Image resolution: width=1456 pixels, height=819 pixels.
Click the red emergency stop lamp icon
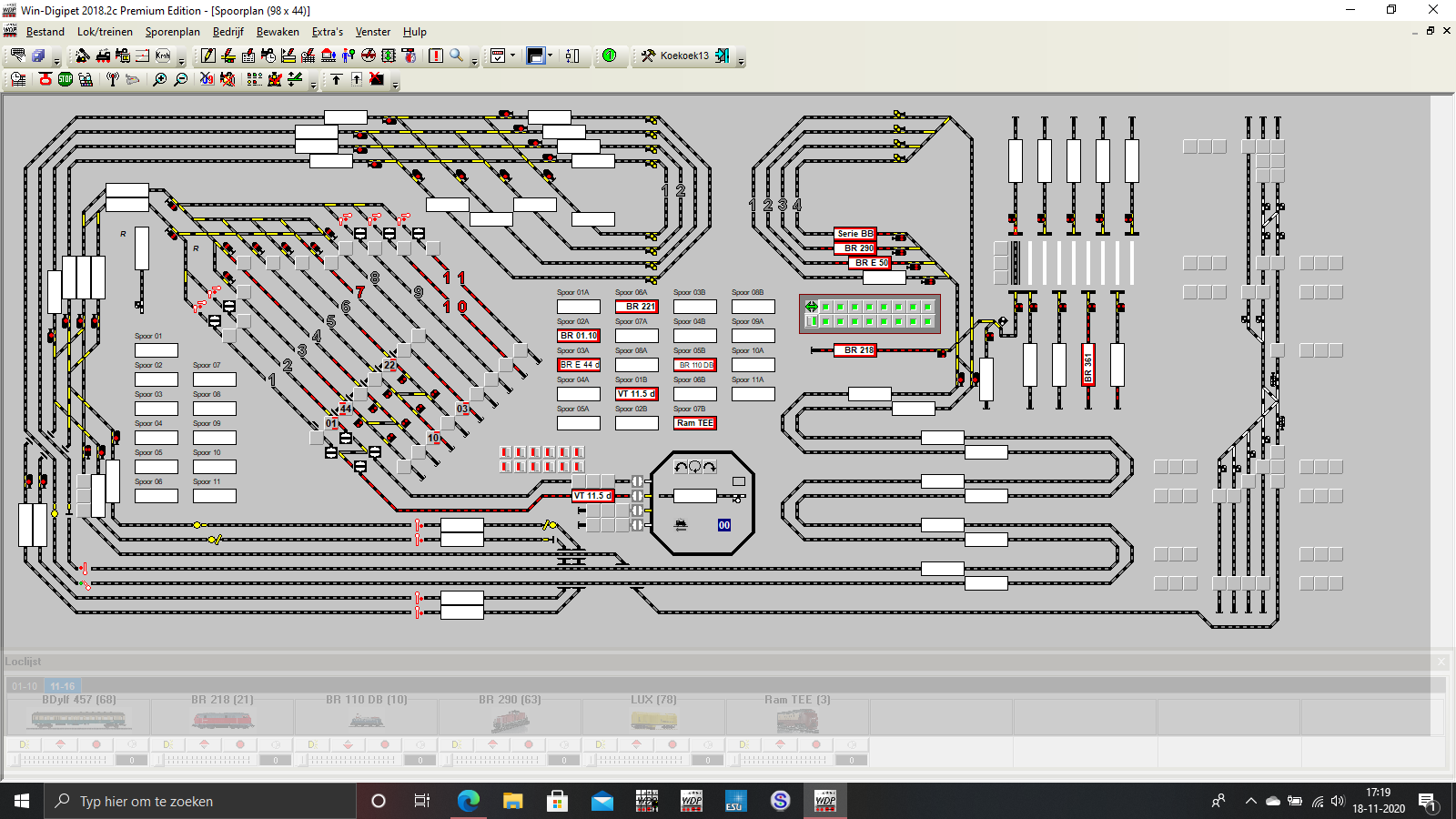click(45, 79)
